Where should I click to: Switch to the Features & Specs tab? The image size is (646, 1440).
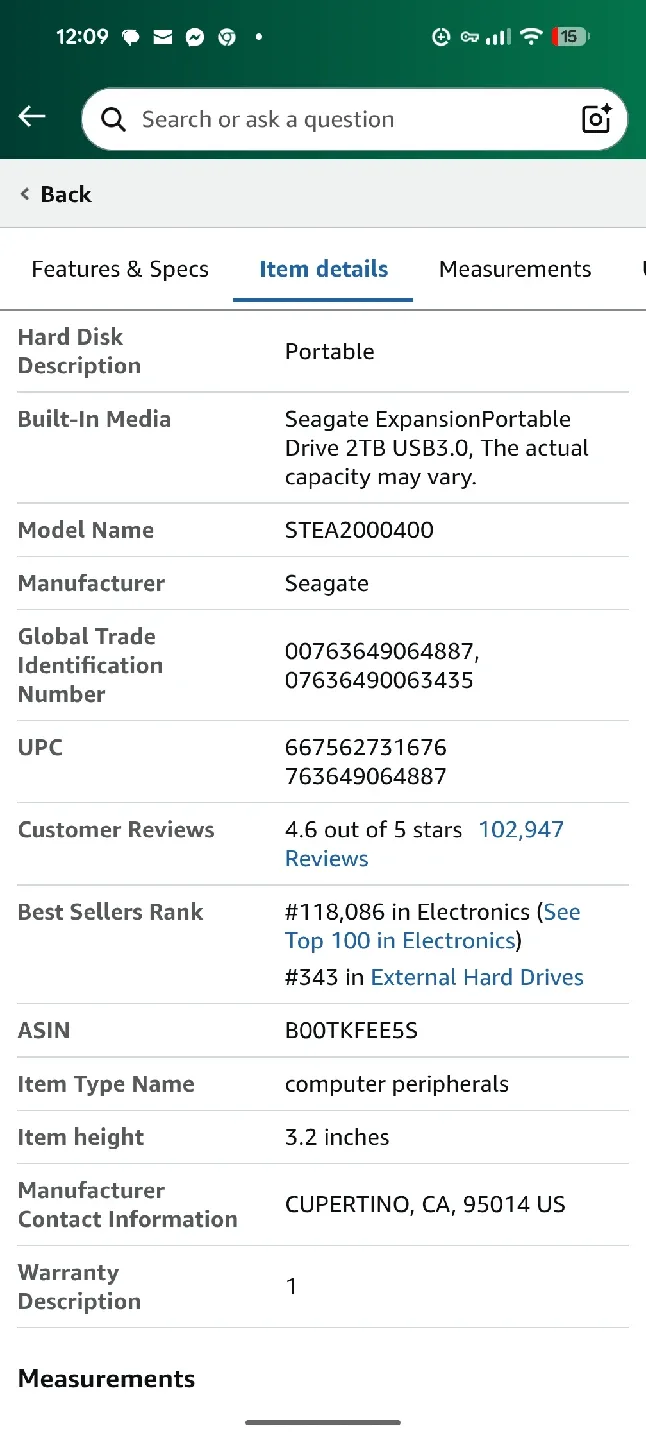pos(120,268)
